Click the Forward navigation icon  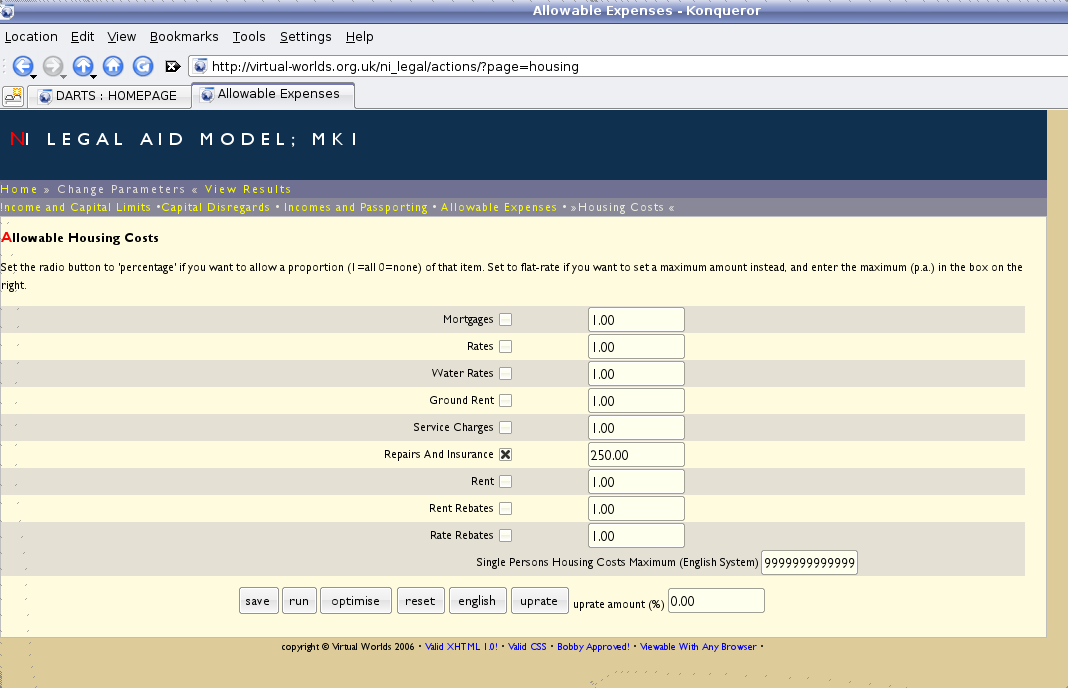52,66
